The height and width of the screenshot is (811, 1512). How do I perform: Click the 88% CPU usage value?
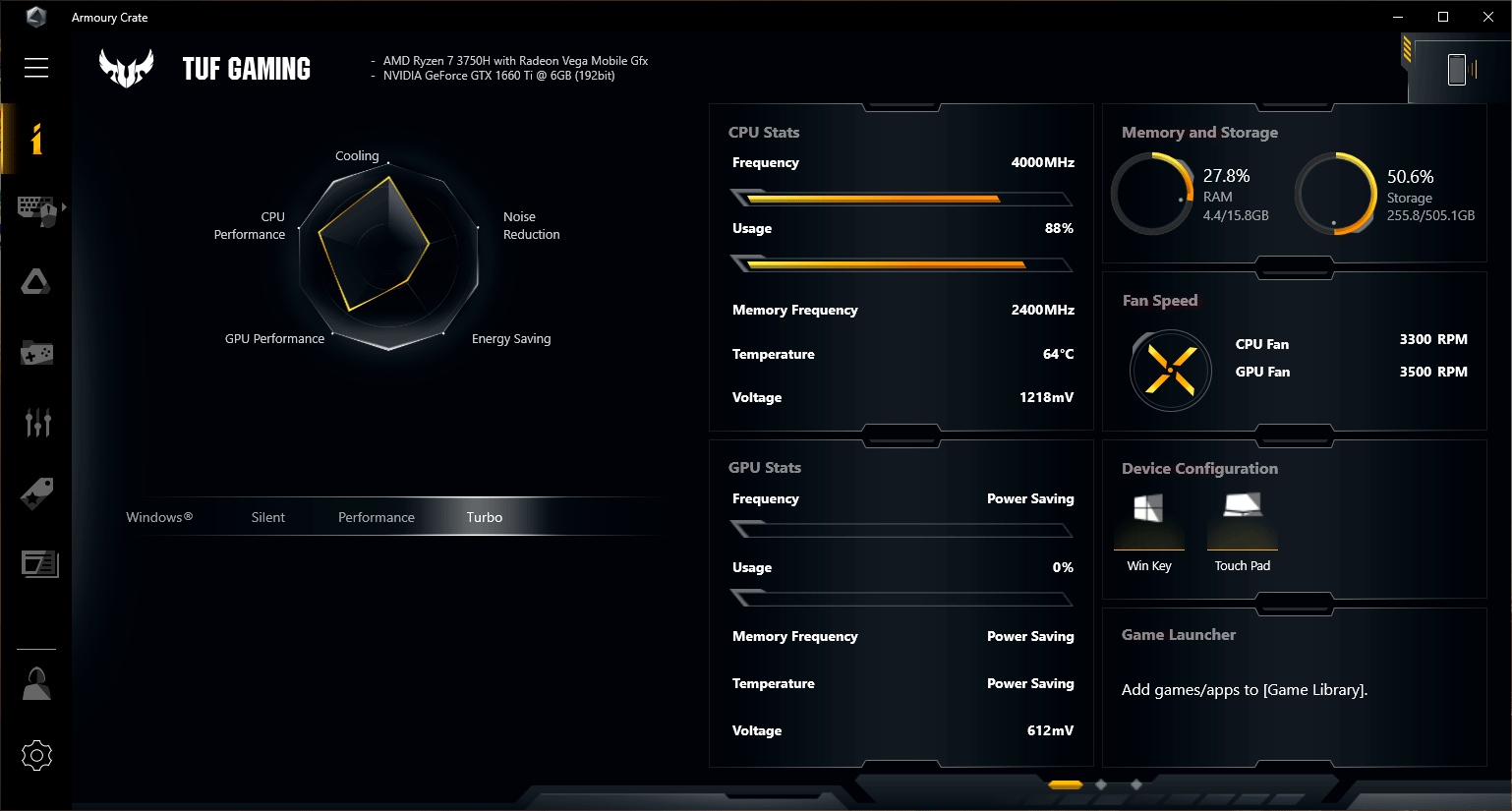pyautogui.click(x=1059, y=228)
